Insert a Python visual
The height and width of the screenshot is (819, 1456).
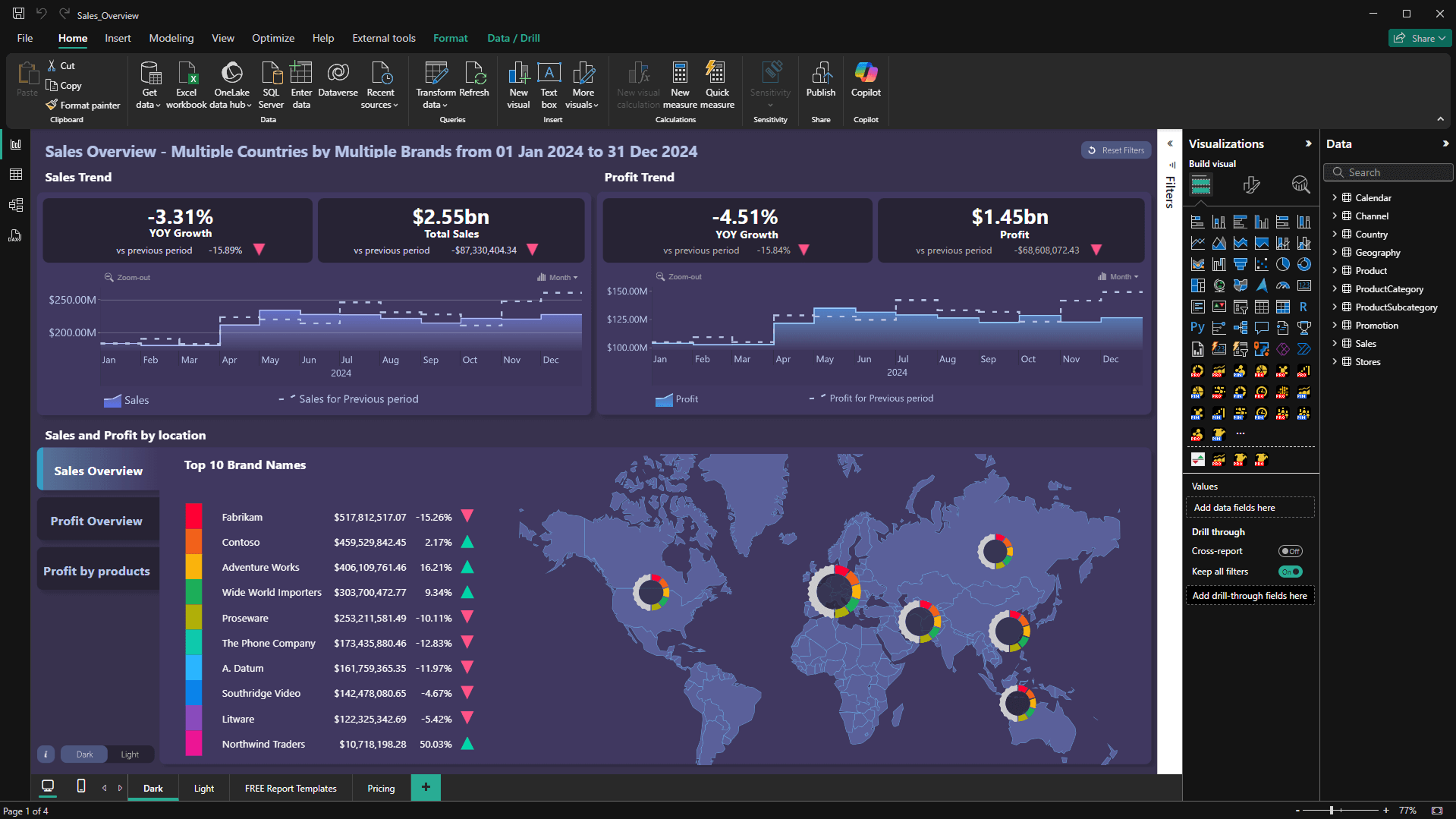click(1197, 328)
